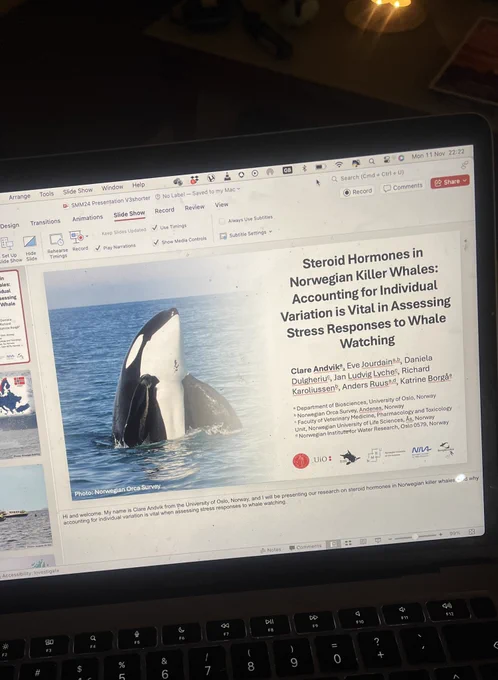This screenshot has height=680, width=498.
Task: Select the first slide thumbnail
Action: 14,317
